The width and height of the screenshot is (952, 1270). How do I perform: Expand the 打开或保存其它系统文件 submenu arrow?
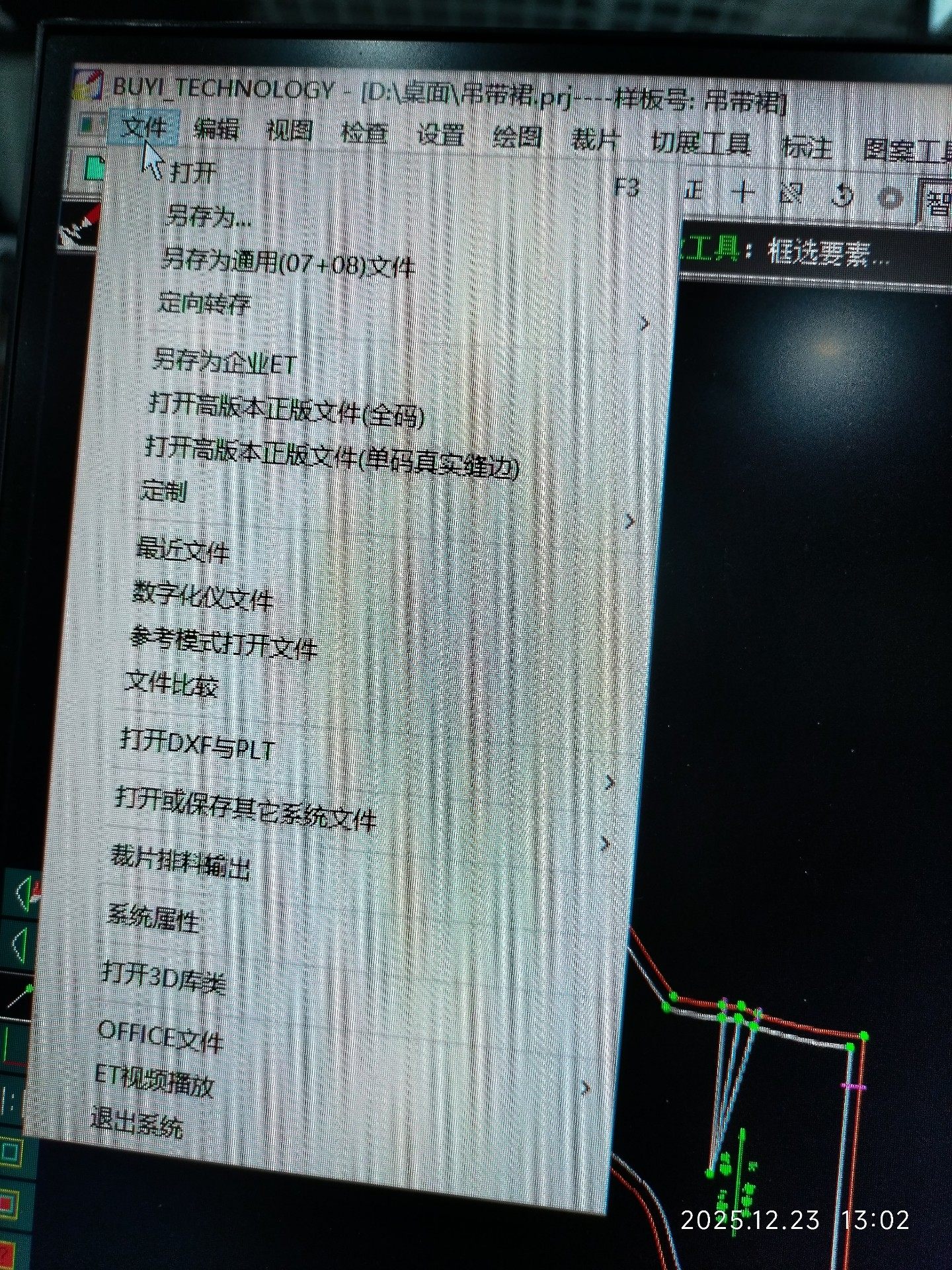coord(605,843)
